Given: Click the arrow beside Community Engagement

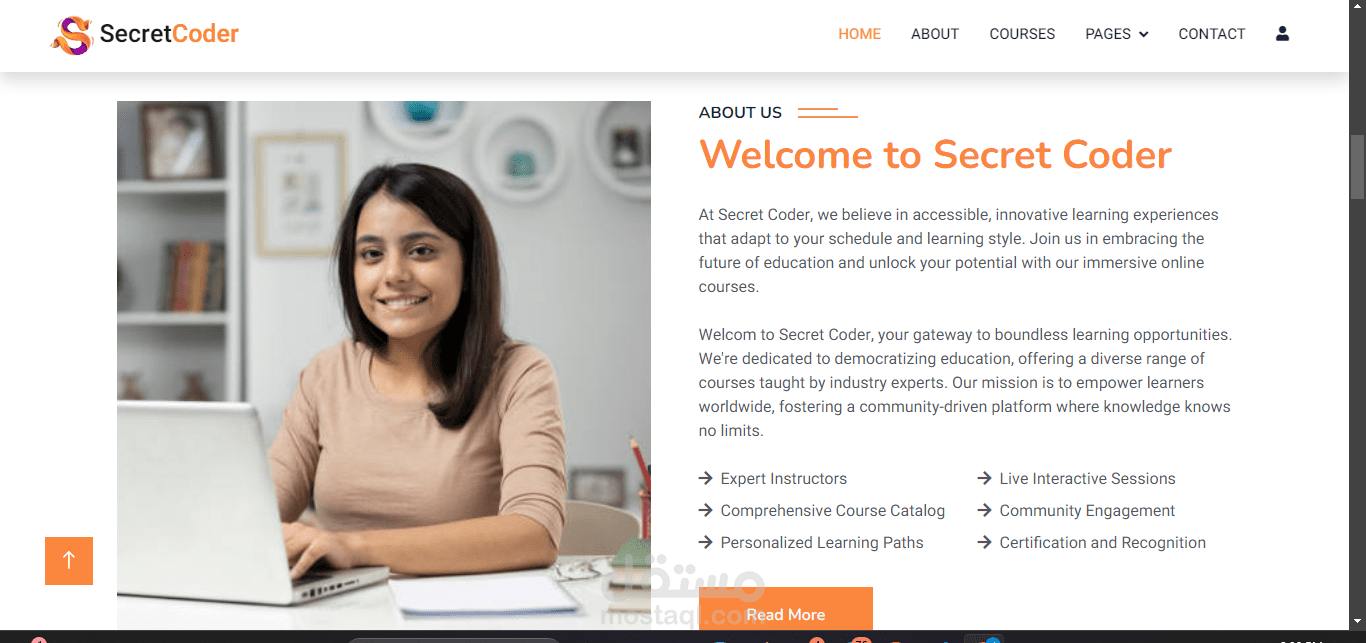Looking at the screenshot, I should (x=985, y=511).
